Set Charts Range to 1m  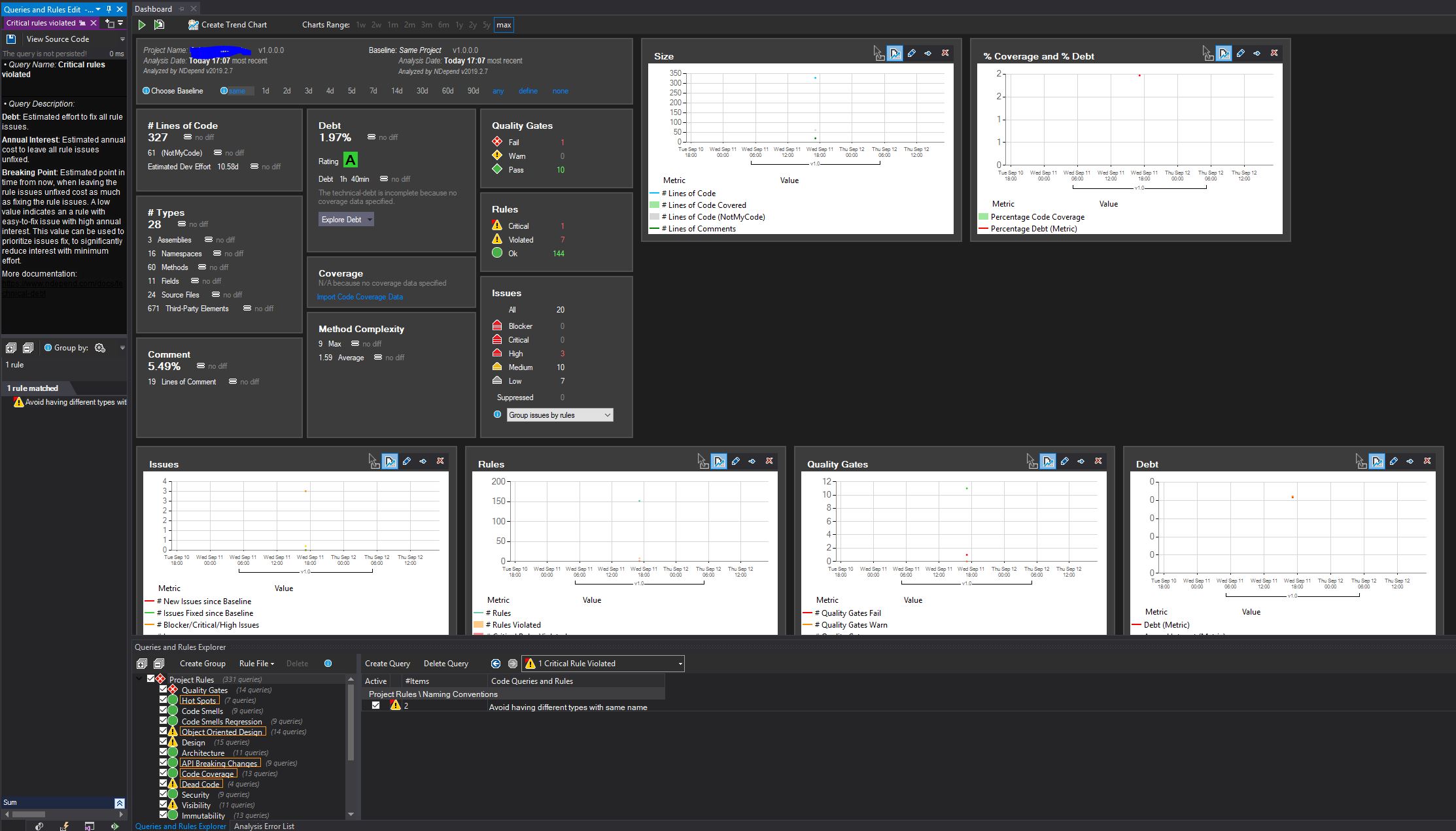coord(392,24)
